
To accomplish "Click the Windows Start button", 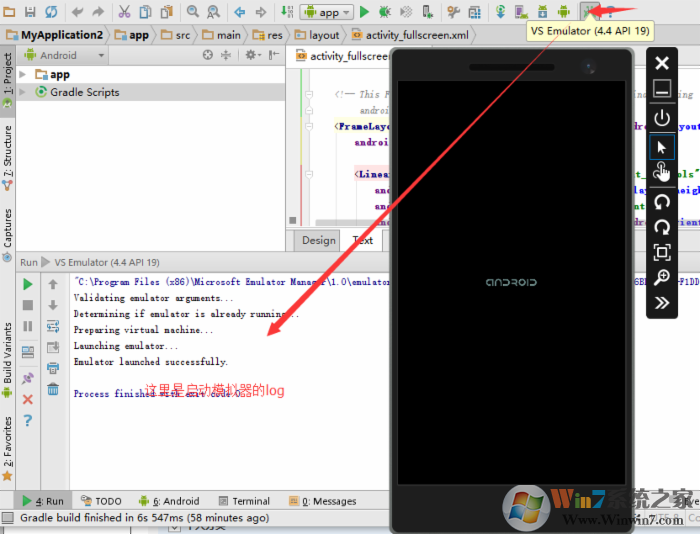I will coord(524,504).
